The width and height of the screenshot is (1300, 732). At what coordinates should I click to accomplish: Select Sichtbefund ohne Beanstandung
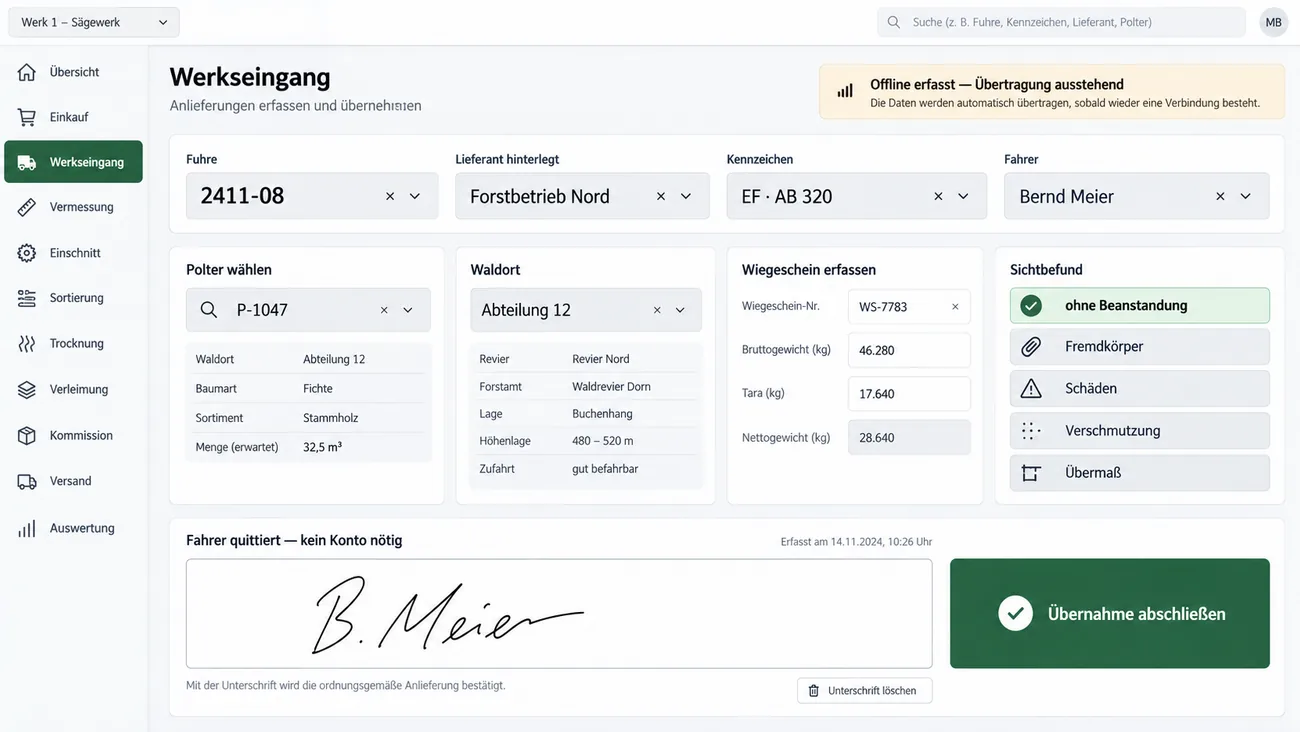tap(1139, 305)
